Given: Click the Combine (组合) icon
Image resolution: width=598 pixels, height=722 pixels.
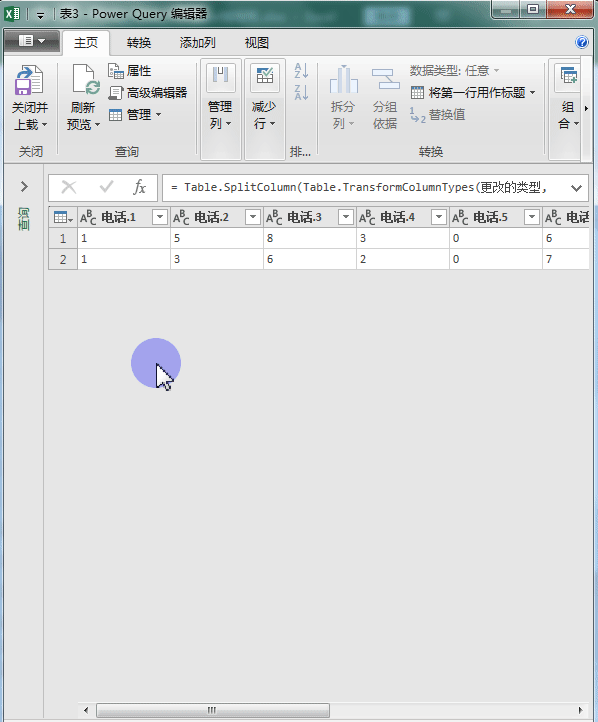Looking at the screenshot, I should click(x=569, y=77).
